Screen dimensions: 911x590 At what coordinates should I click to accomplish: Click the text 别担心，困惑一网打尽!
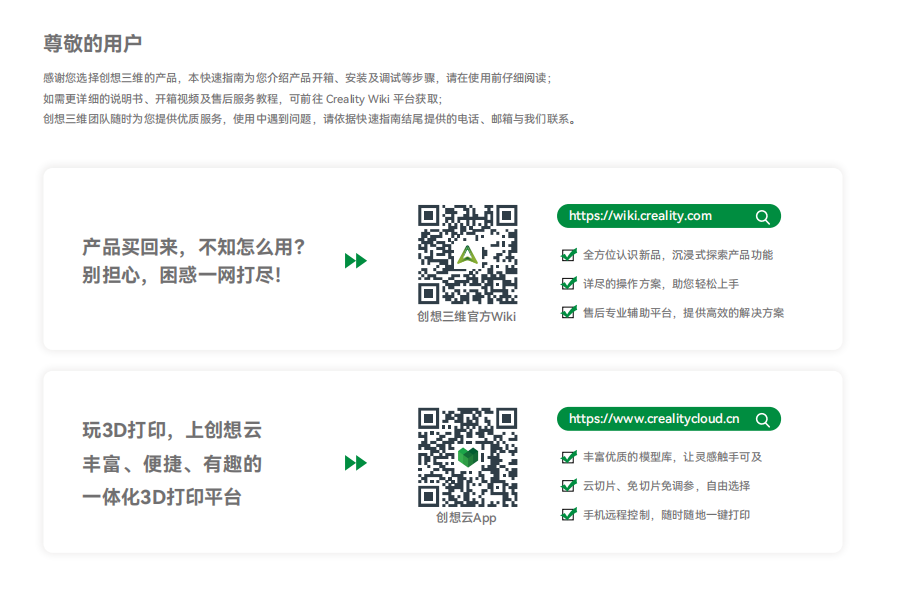click(x=181, y=275)
